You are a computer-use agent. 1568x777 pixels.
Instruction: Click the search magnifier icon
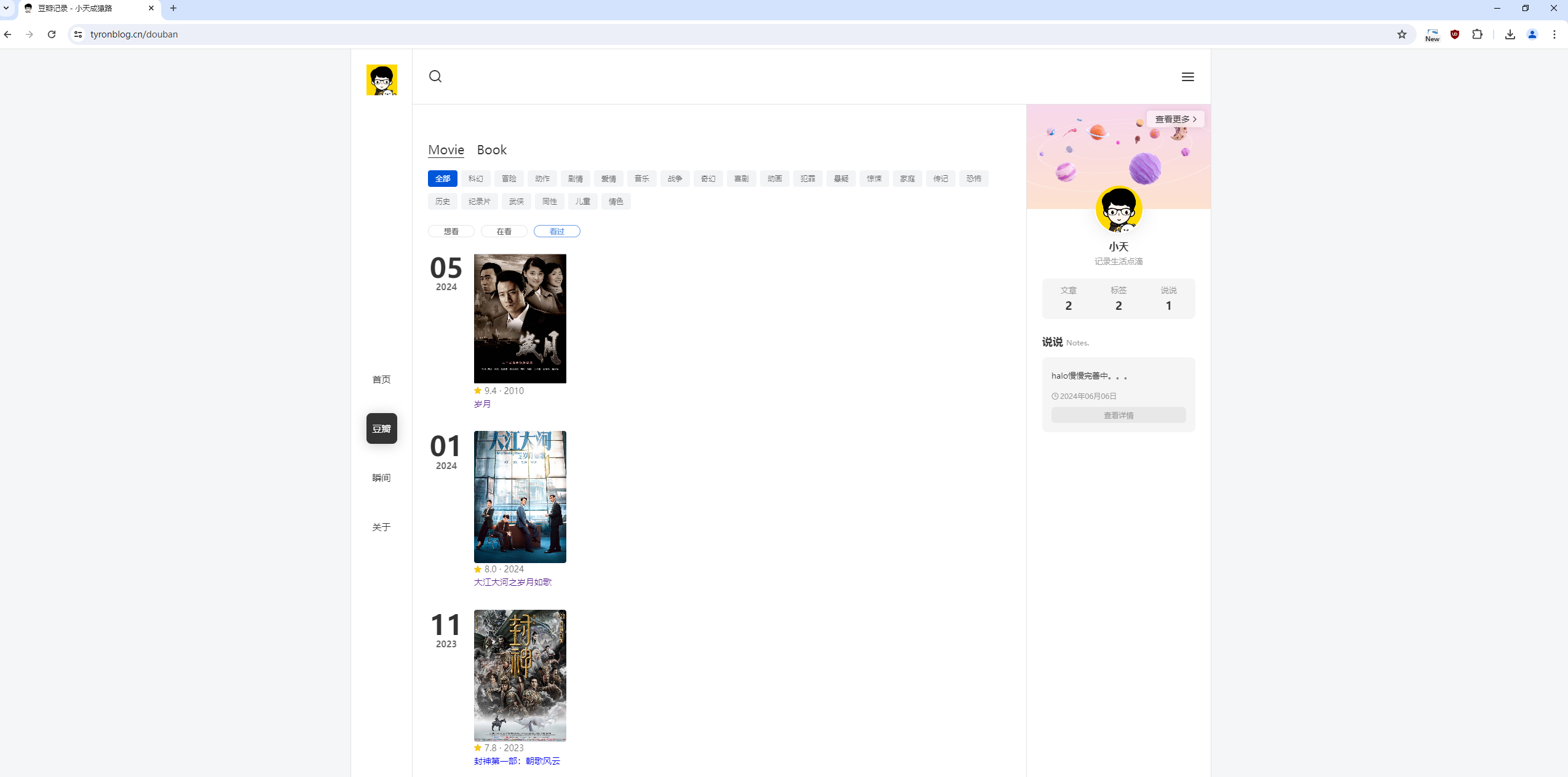(435, 77)
